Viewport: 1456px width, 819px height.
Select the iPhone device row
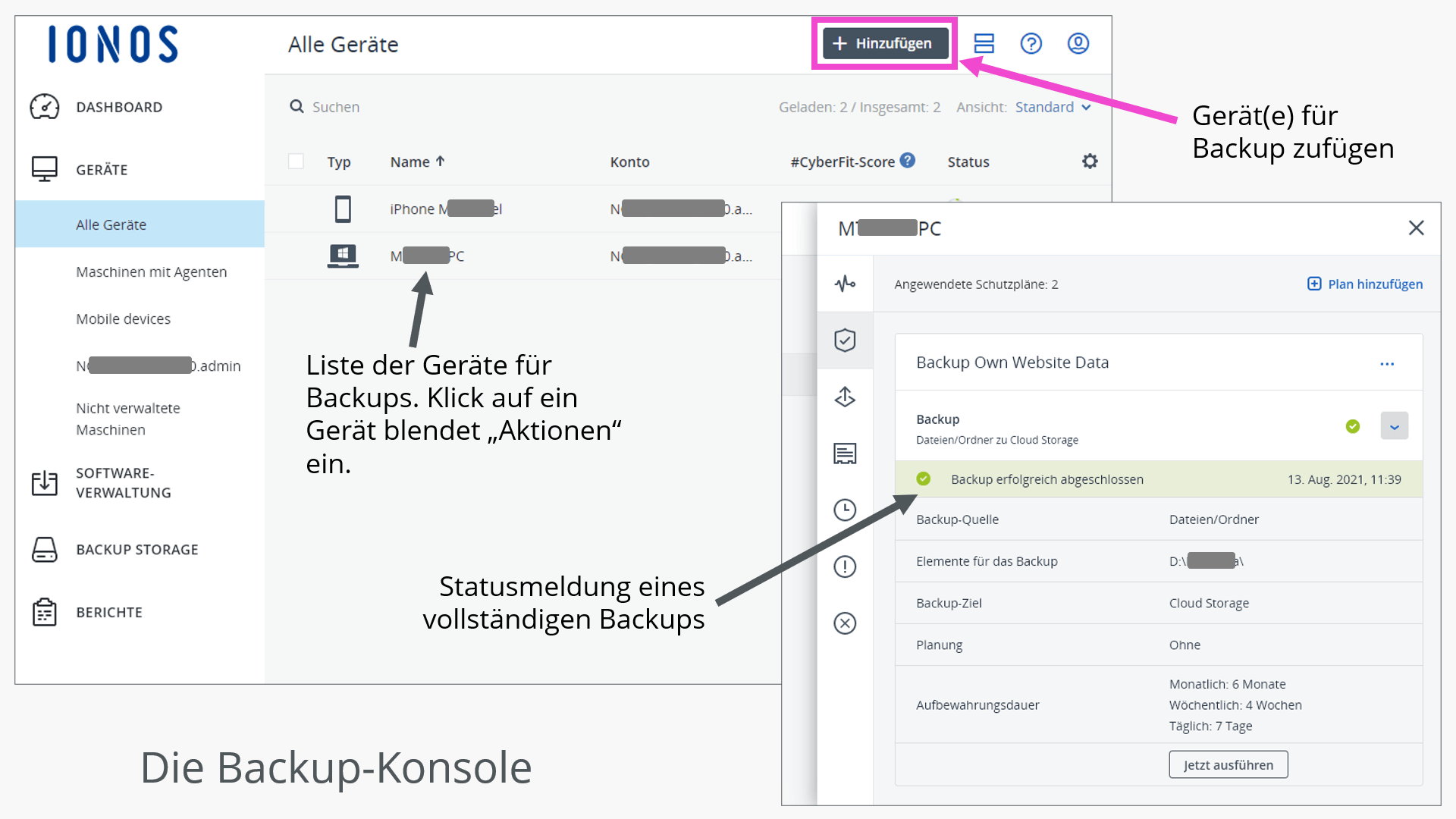point(523,209)
